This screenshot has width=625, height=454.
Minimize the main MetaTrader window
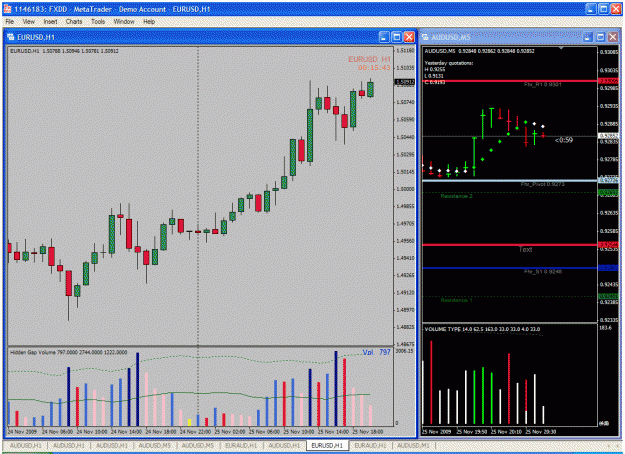tap(591, 9)
